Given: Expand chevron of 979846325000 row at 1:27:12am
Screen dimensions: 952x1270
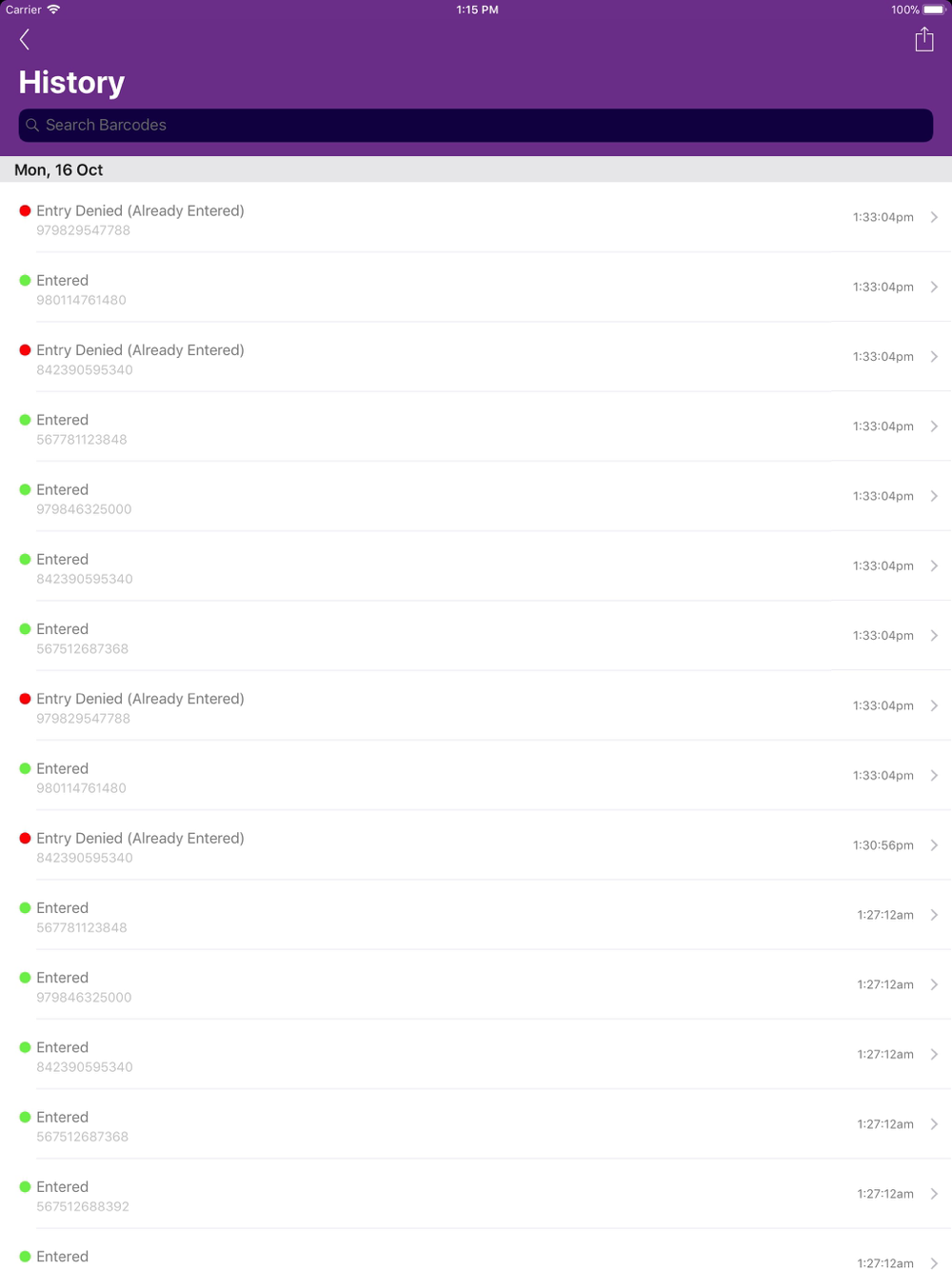Looking at the screenshot, I should tap(934, 984).
